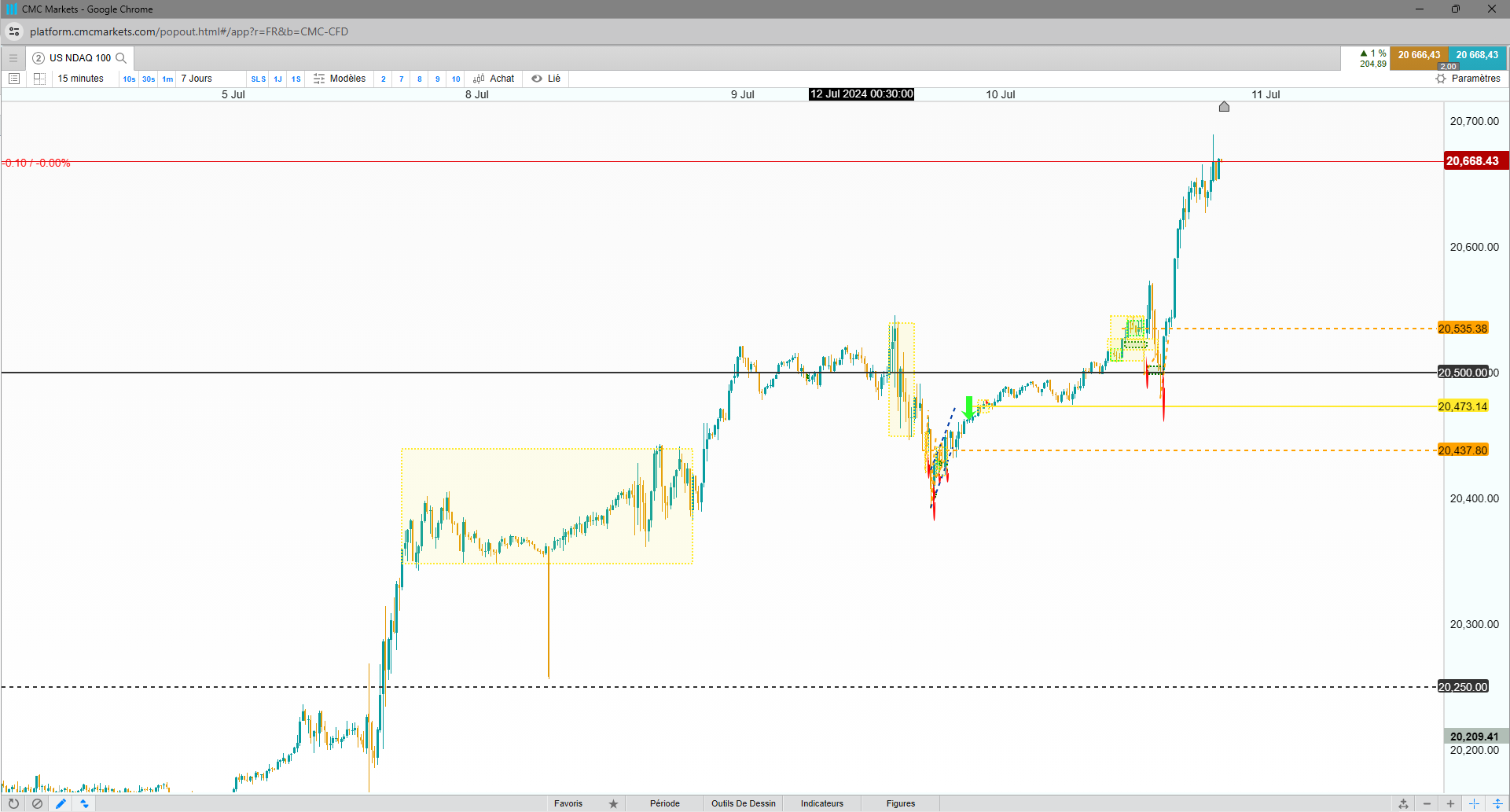The image size is (1510, 812).
Task: Click the list panel icon in the toolbar
Action: tap(13, 79)
